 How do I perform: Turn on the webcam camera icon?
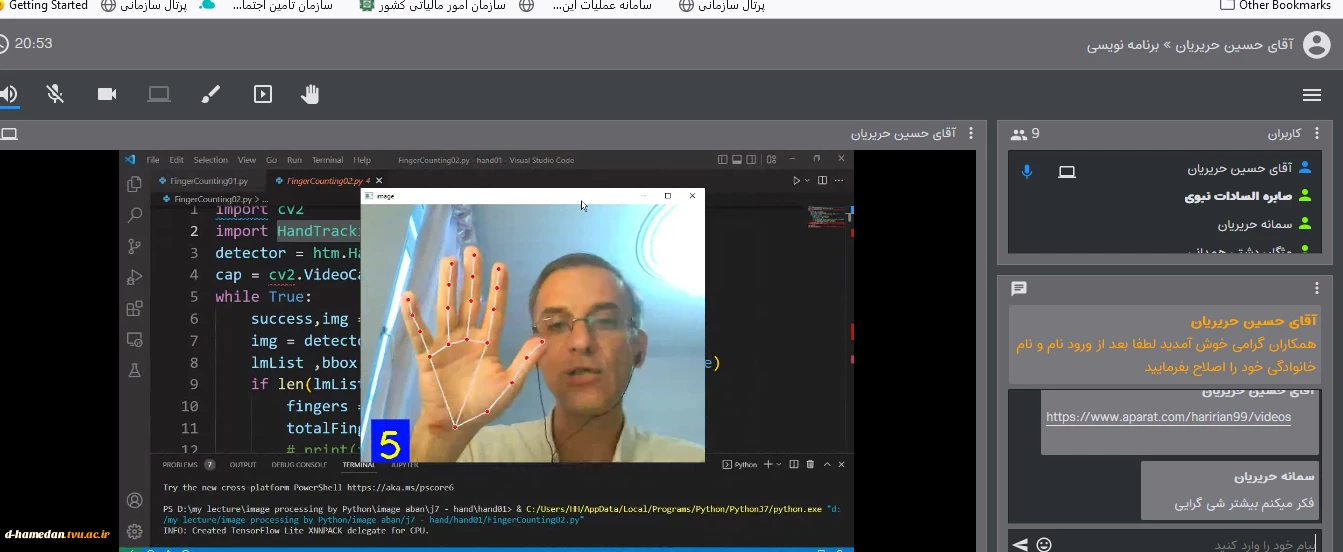coord(107,94)
